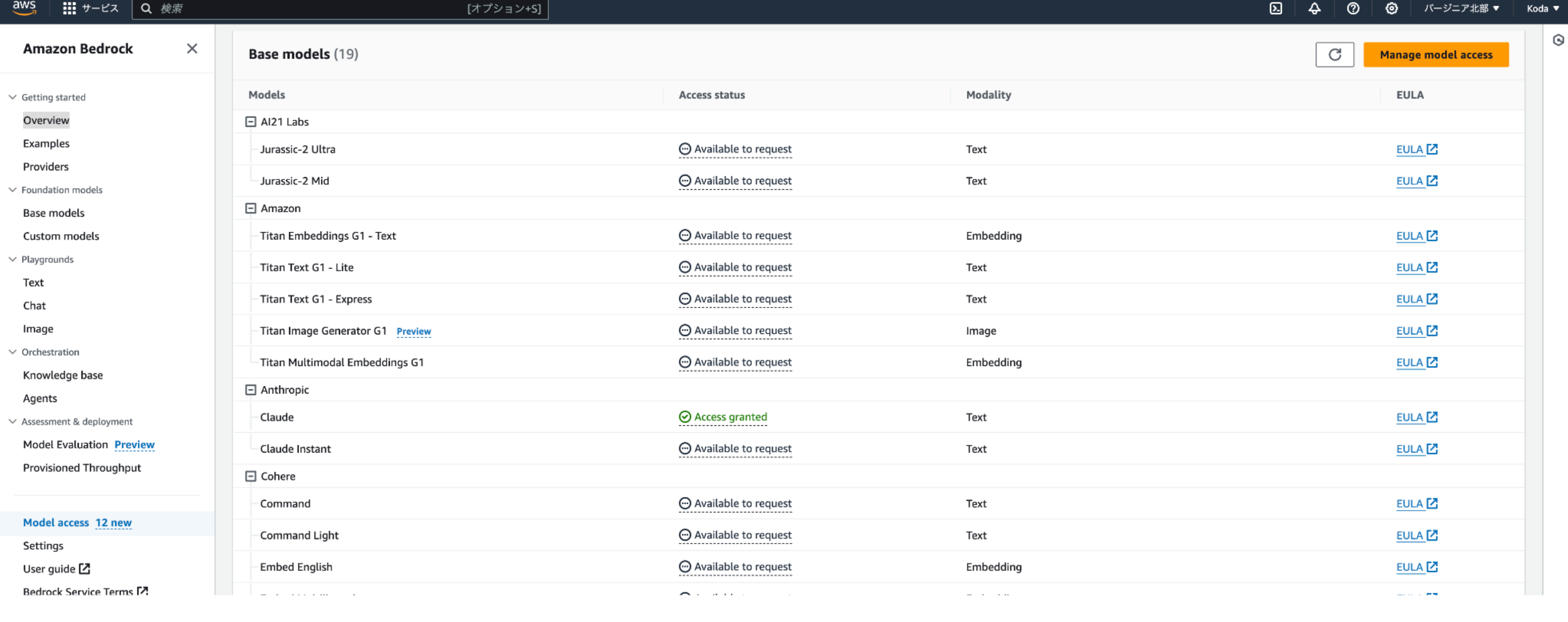Open the notifications bell
Image resolution: width=1568 pixels, height=622 pixels.
pos(1314,9)
